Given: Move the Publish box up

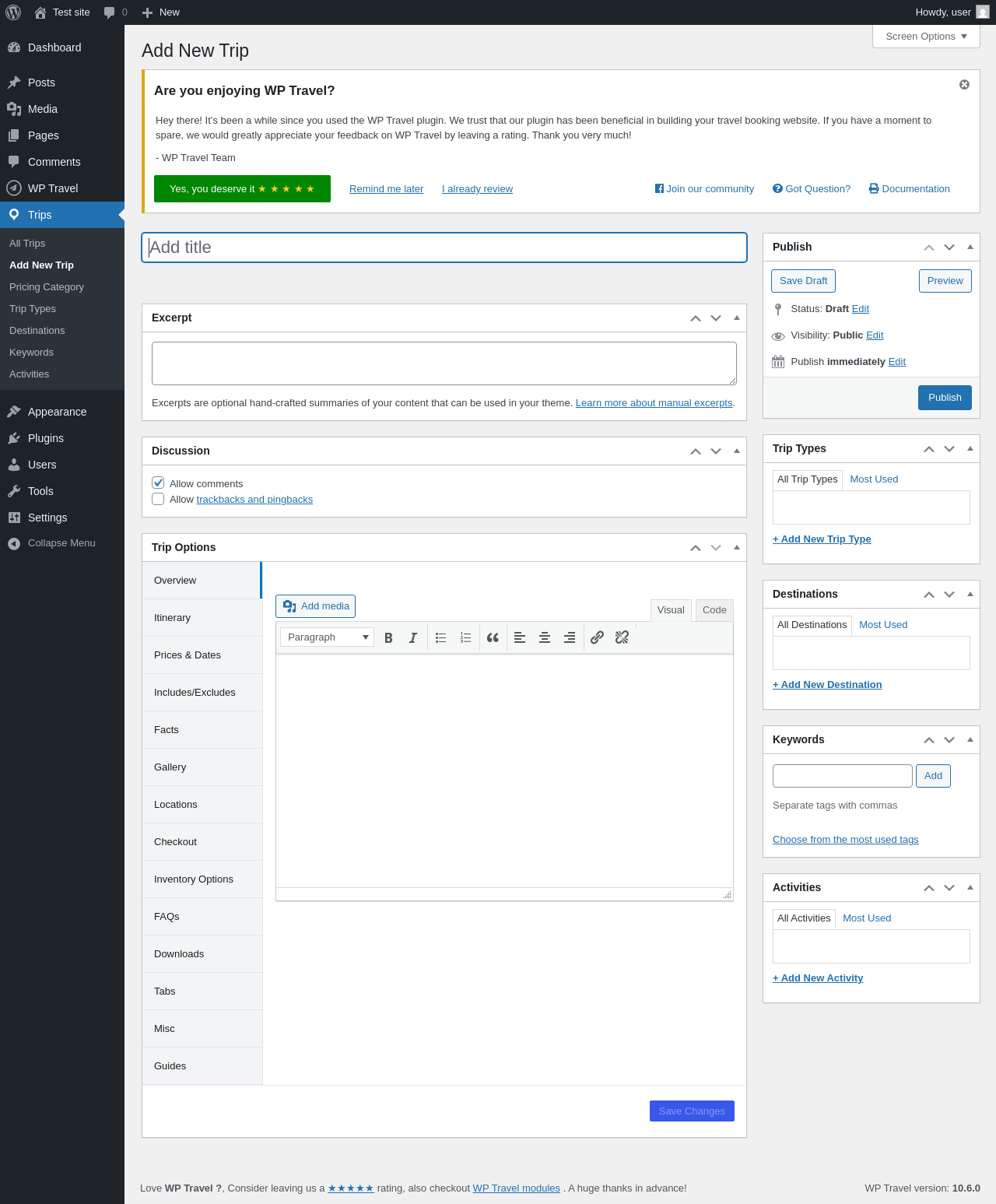Looking at the screenshot, I should [x=929, y=247].
